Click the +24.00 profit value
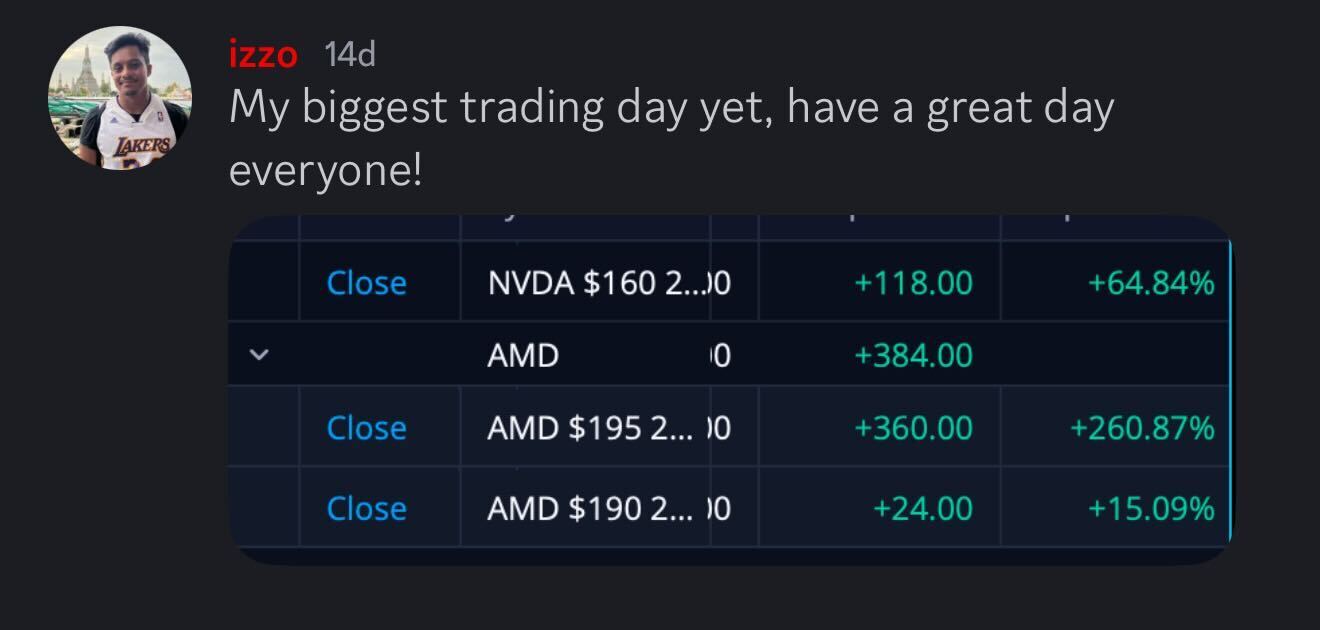The height and width of the screenshot is (630, 1320). point(922,508)
